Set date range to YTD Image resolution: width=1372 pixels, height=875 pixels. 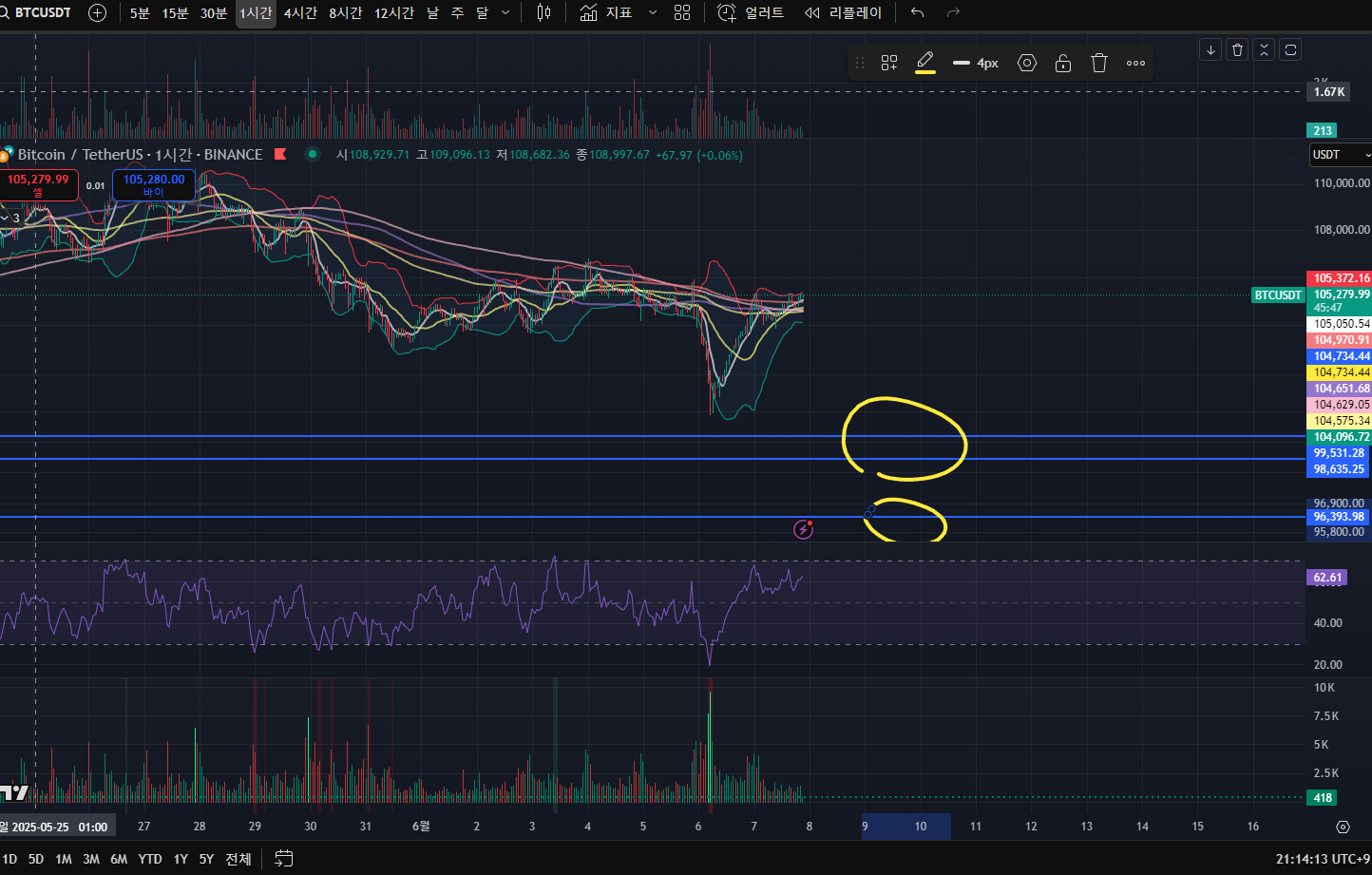point(150,859)
